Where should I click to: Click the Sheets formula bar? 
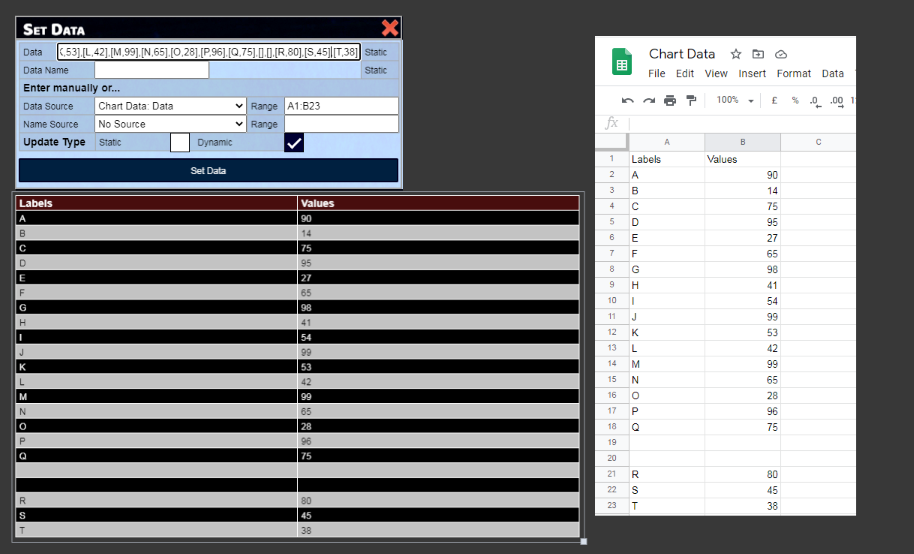(741, 123)
